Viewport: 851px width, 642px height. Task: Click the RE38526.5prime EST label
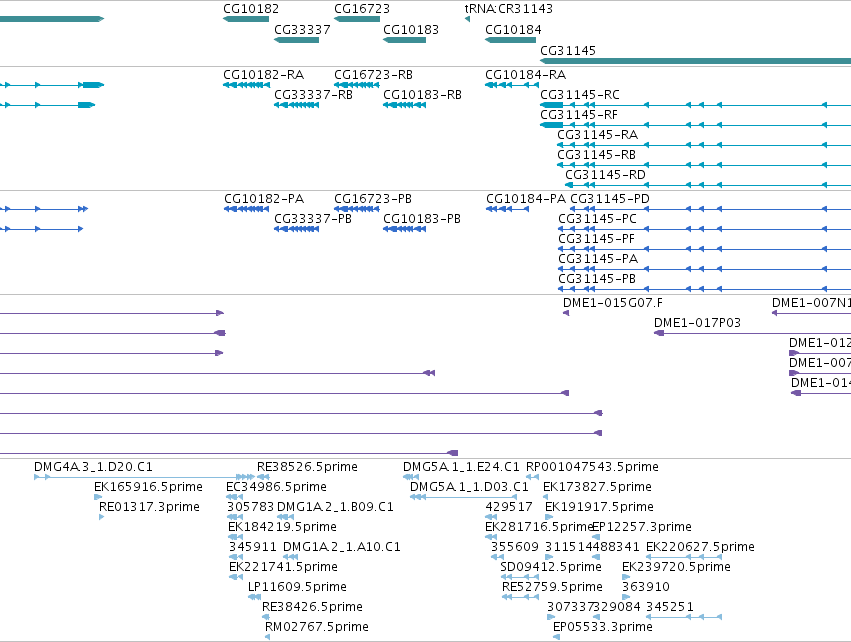[x=307, y=467]
